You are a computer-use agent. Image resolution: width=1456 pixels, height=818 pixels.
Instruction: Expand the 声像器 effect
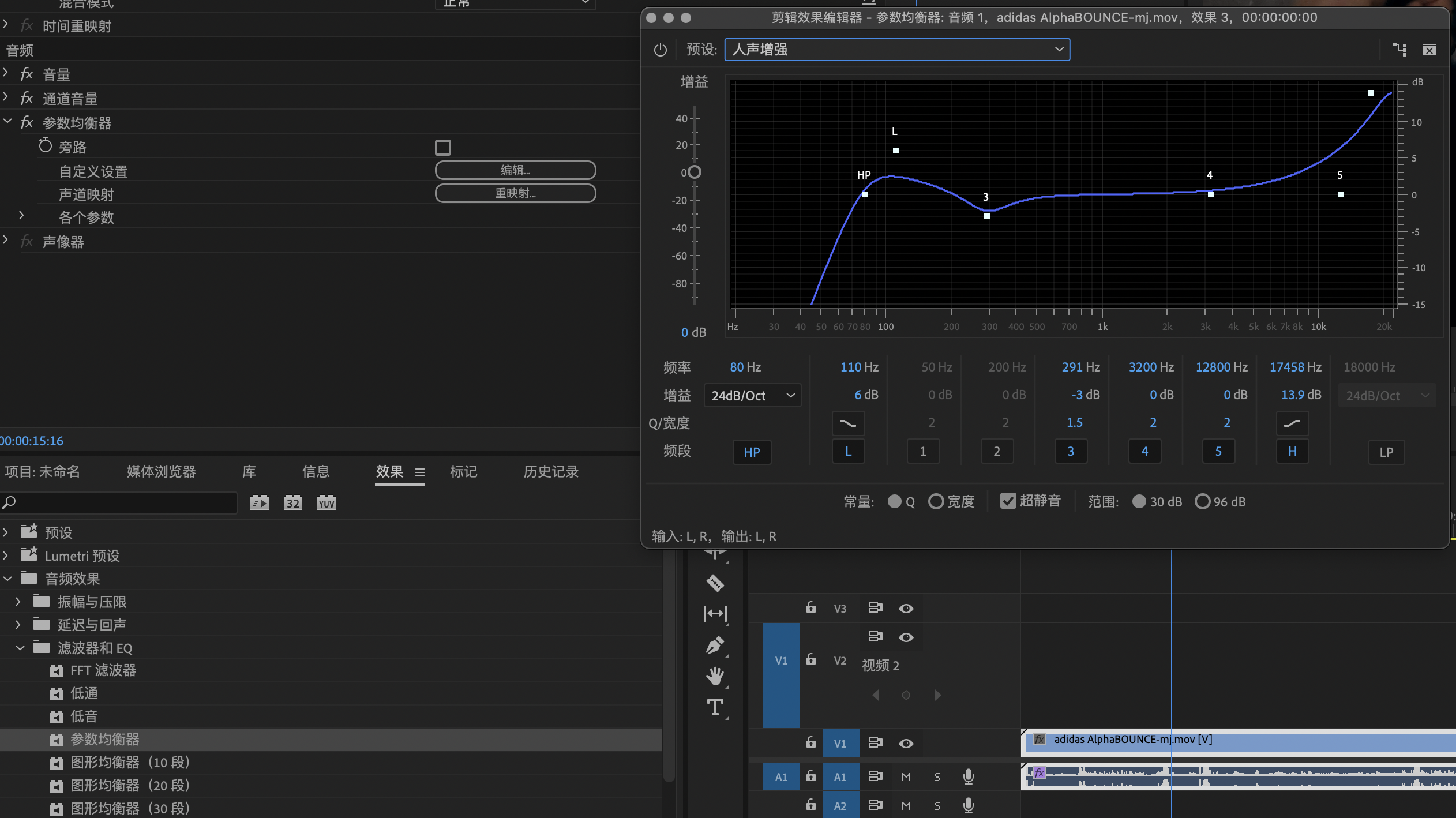point(6,240)
